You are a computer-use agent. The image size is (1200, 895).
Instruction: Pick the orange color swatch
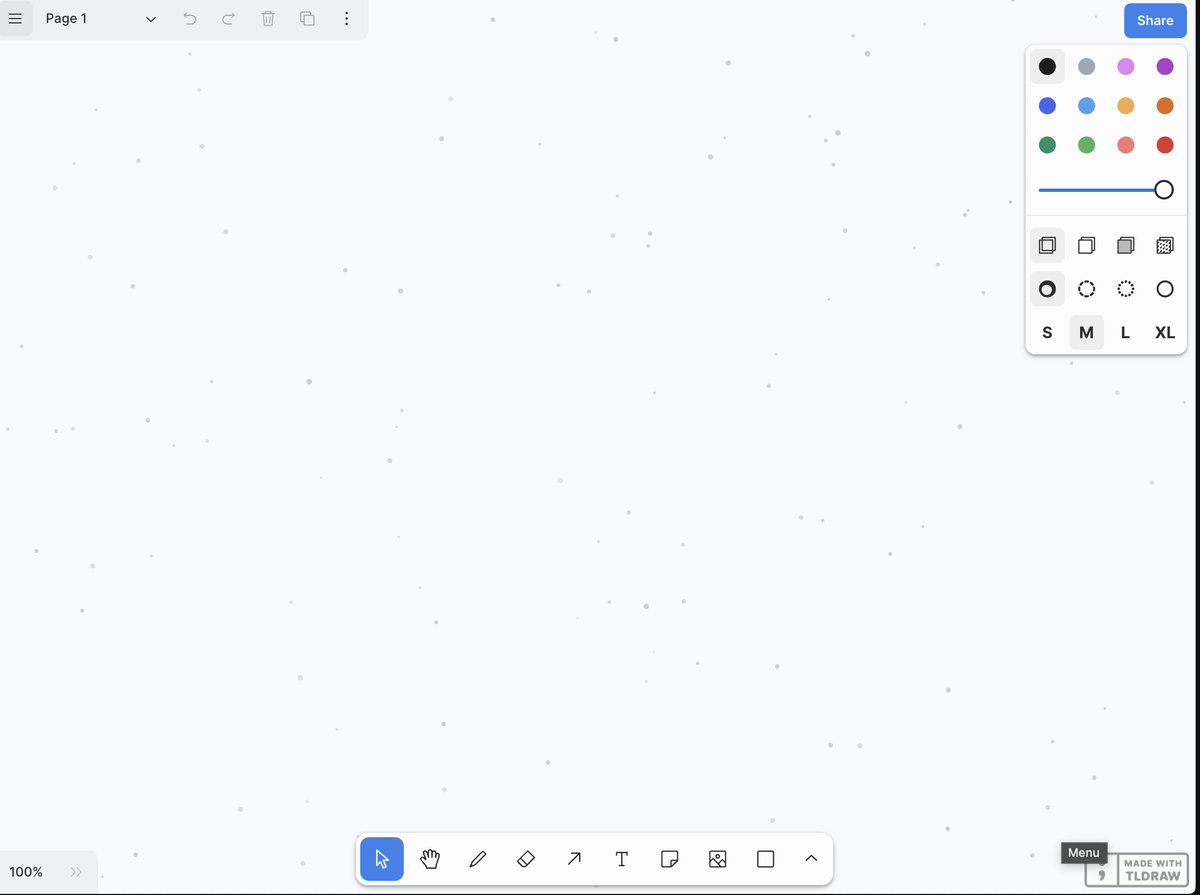tap(1165, 106)
